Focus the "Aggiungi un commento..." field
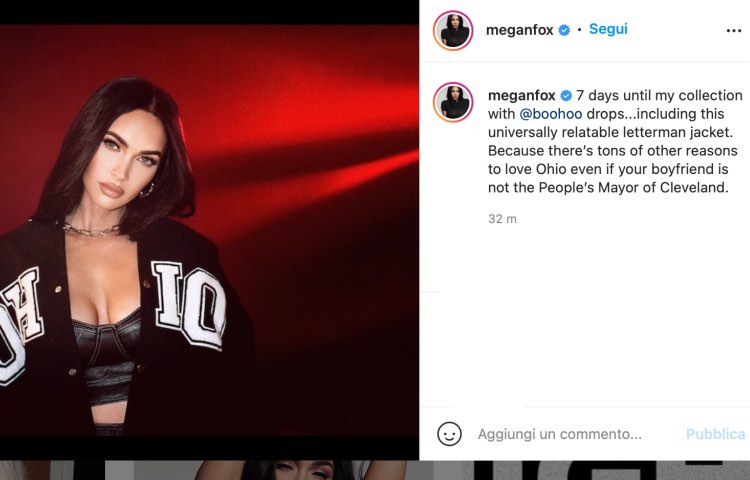Screen dimensions: 750x480 pos(560,434)
